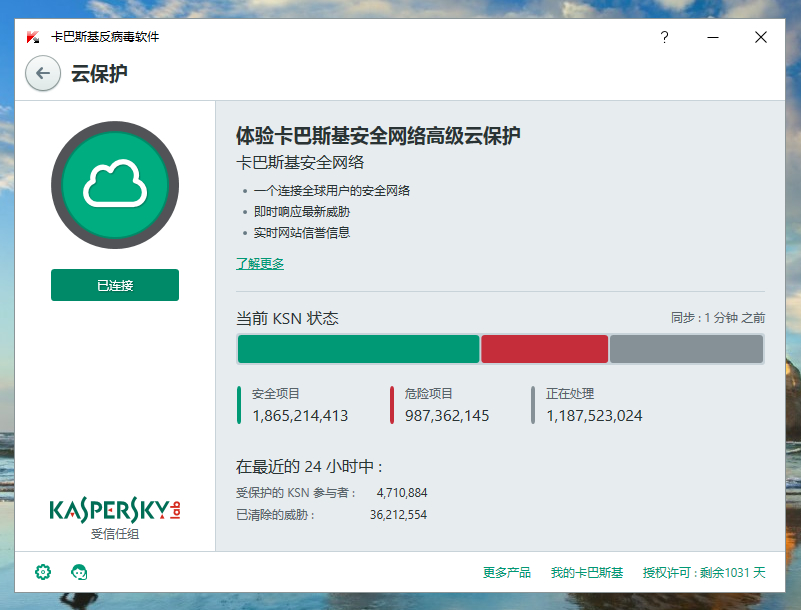
Task: Click the green safe segment of KSN bar
Action: pyautogui.click(x=359, y=349)
